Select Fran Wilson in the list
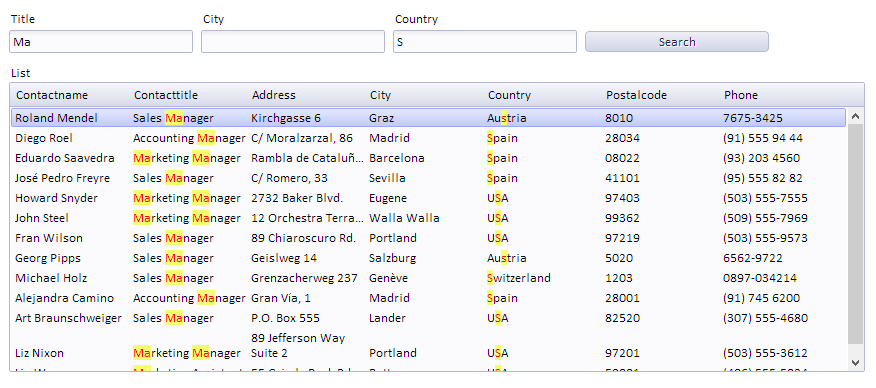Screen dimensions: 876x388 [x=49, y=238]
